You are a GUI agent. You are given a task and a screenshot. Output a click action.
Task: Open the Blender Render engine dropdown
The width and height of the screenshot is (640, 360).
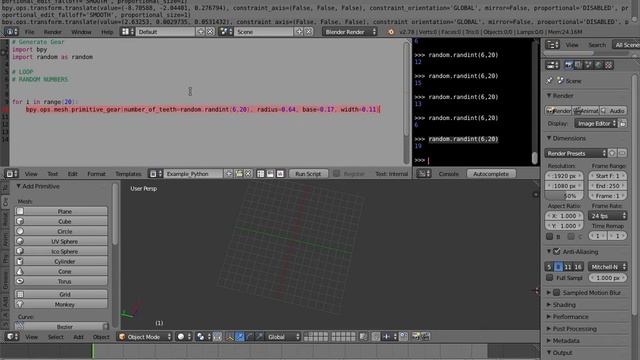[x=350, y=31]
